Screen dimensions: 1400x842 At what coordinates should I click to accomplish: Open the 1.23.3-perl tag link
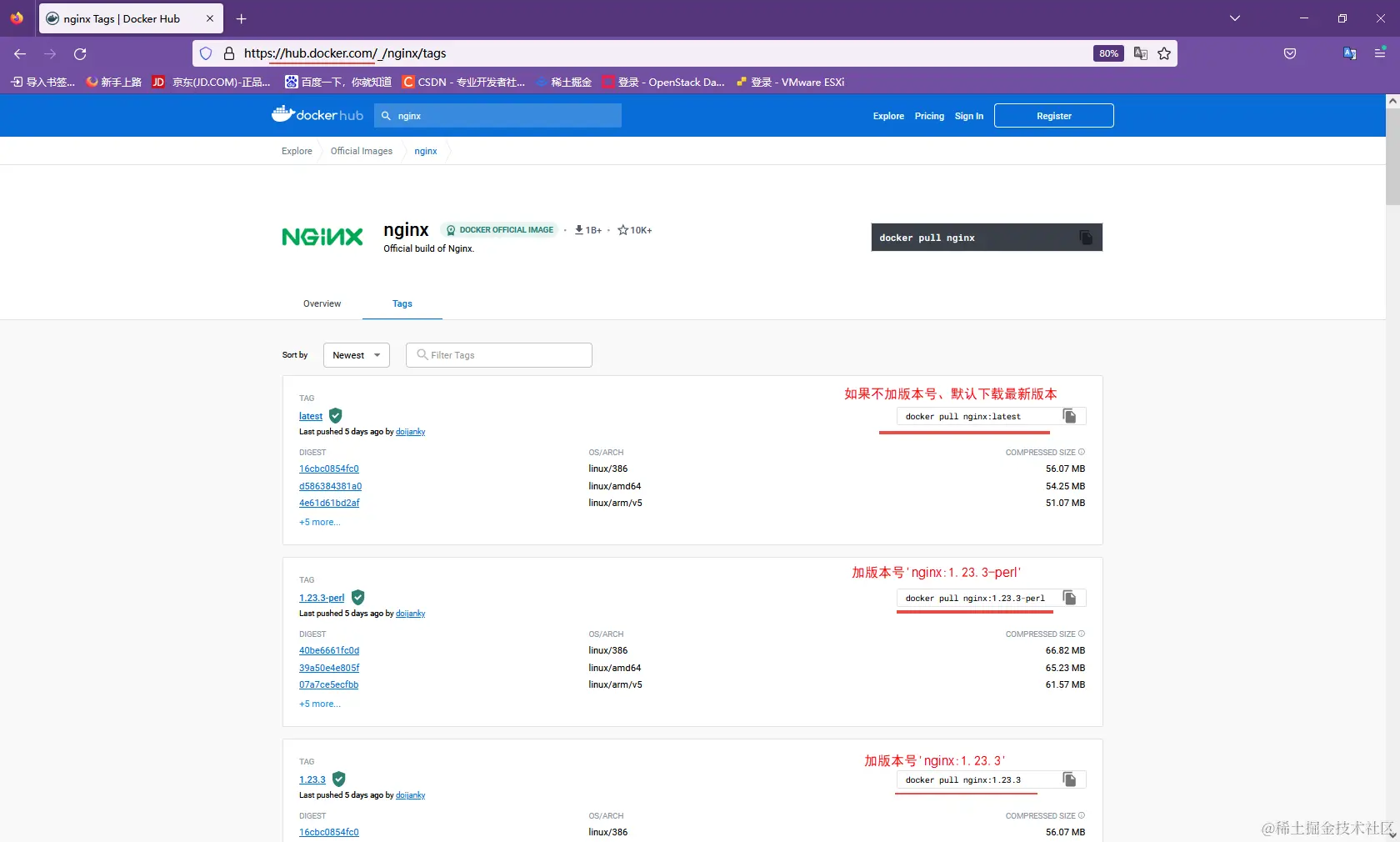pos(322,598)
